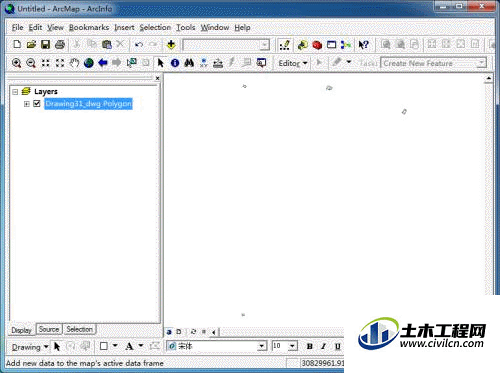Refresh the map view
Viewport: 500px width, 373px height.
pyautogui.click(x=193, y=332)
